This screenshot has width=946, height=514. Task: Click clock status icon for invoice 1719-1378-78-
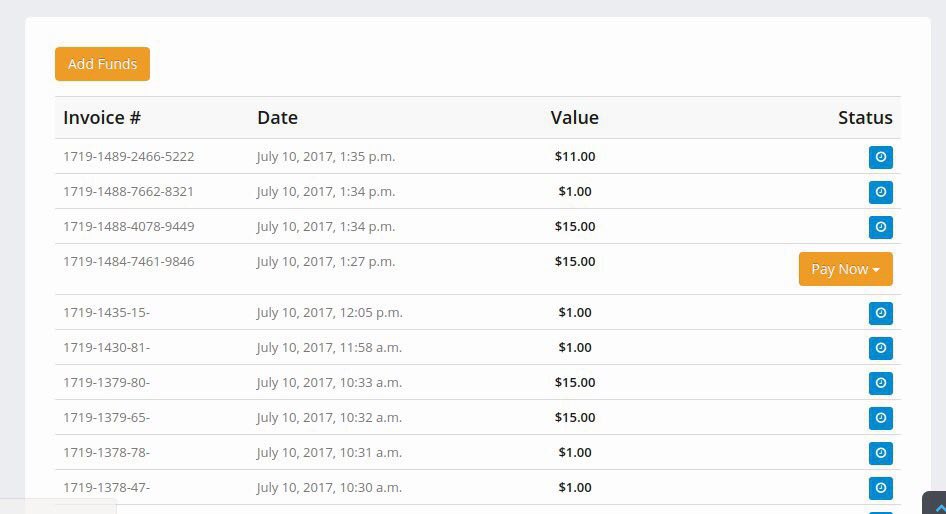pos(881,453)
